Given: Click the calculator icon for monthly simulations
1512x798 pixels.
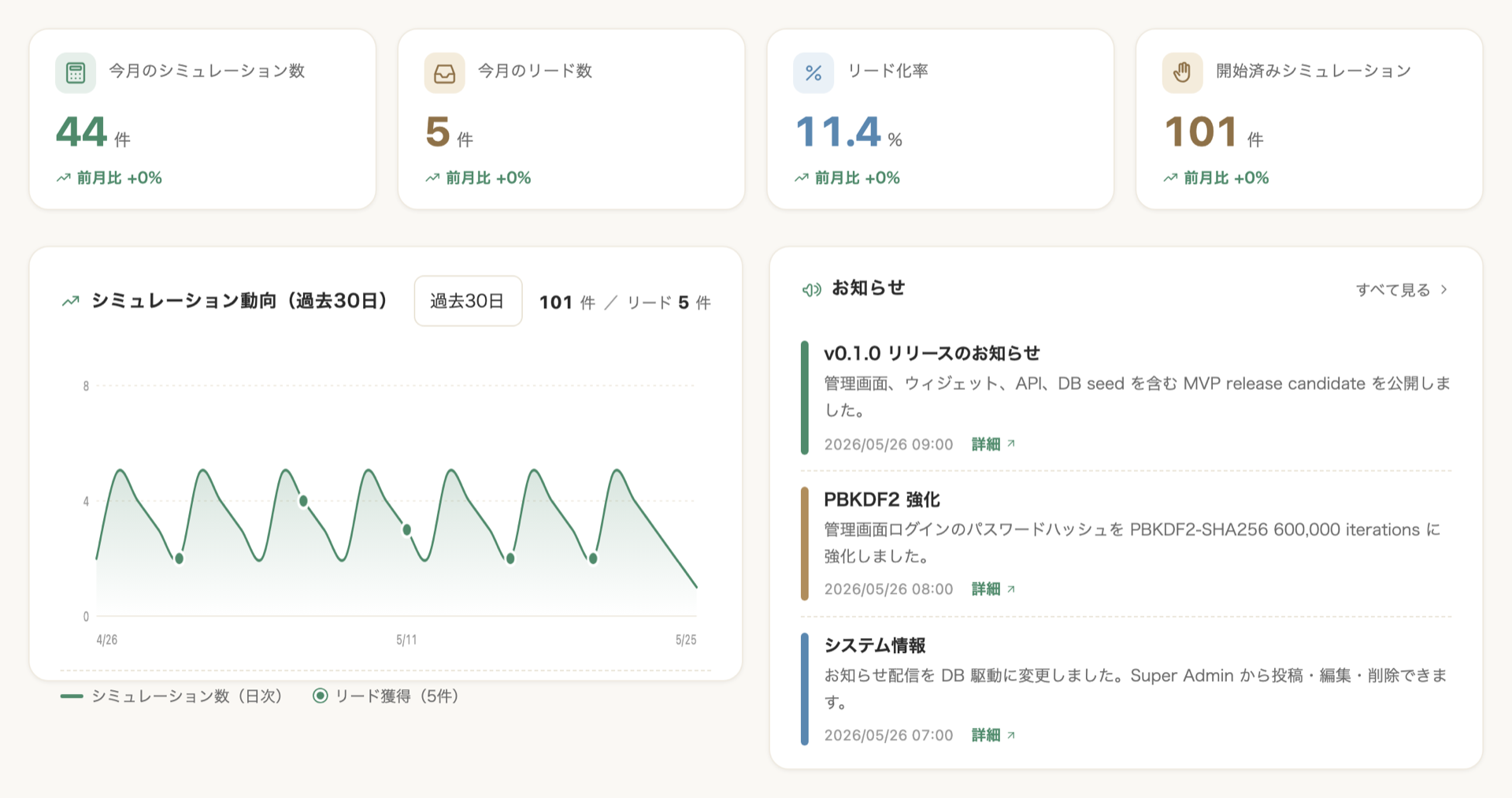Looking at the screenshot, I should click(x=76, y=73).
